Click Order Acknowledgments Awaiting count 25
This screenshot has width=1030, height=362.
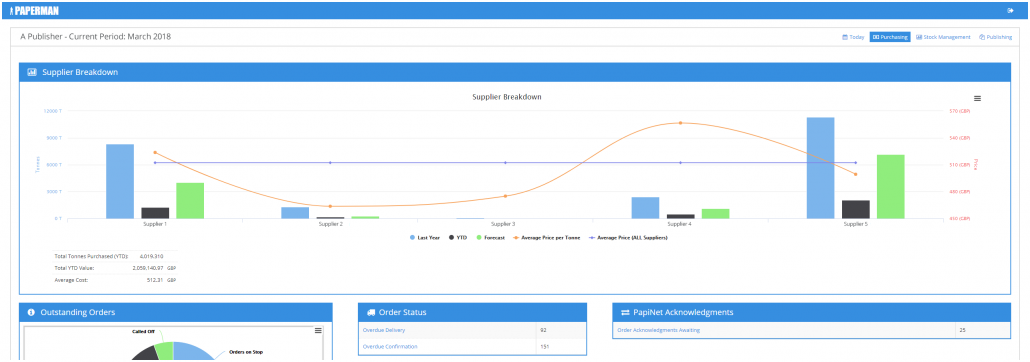pyautogui.click(x=962, y=330)
